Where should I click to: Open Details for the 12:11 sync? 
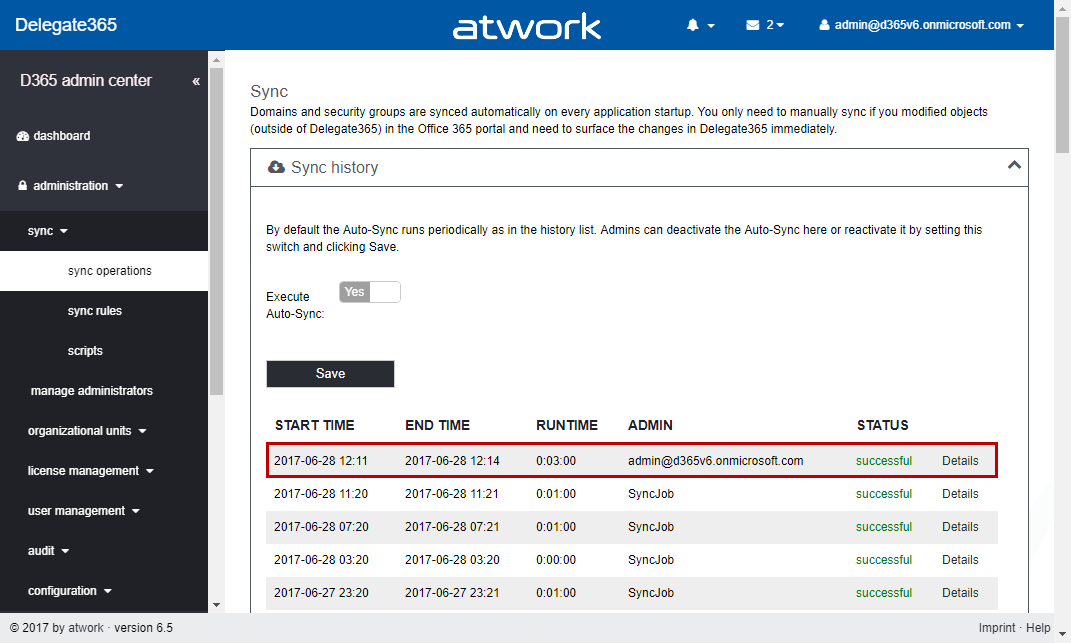click(x=960, y=461)
